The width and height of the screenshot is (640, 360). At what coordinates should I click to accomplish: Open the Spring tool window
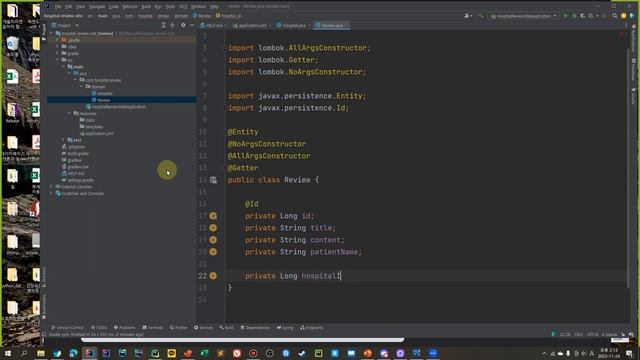pyautogui.click(x=285, y=328)
